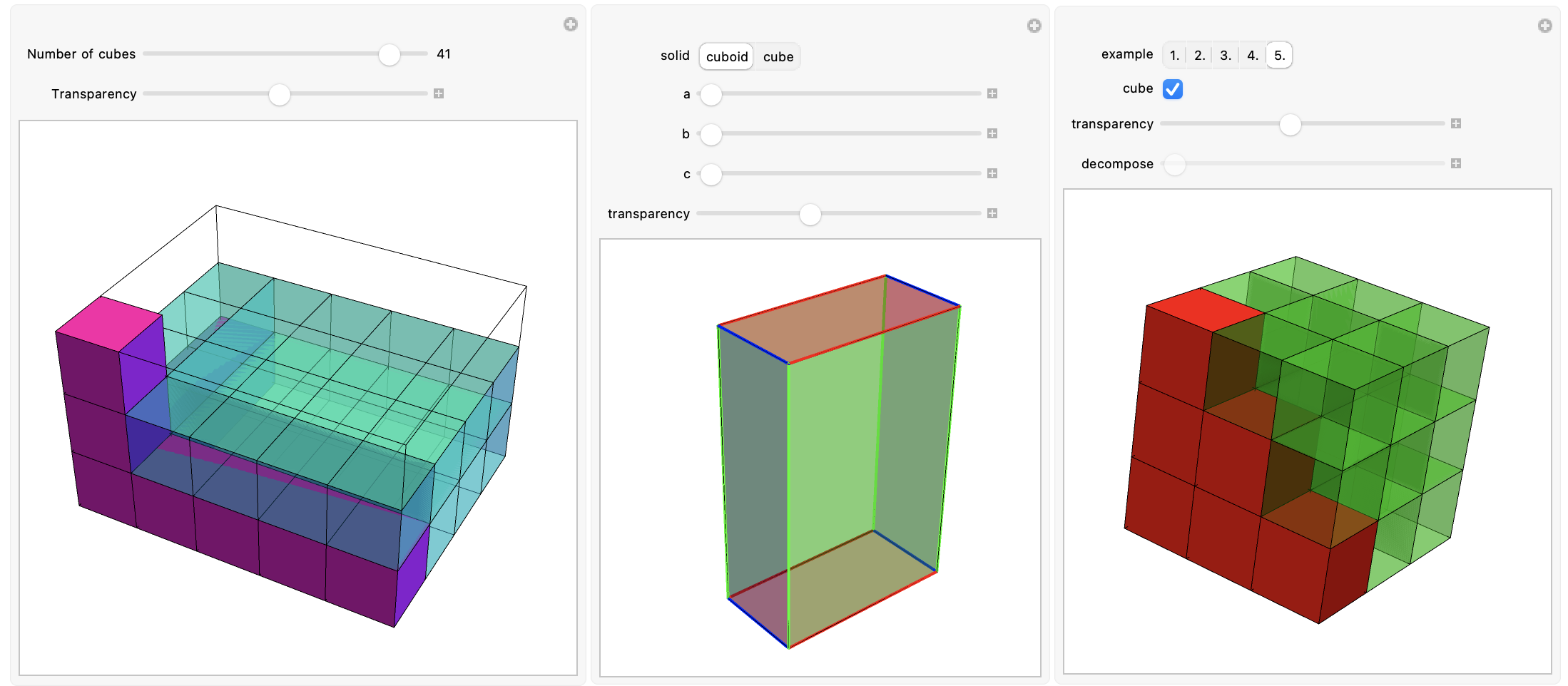Viewport: 1568px width, 686px height.
Task: Select the cuboid solid option
Action: tap(726, 56)
